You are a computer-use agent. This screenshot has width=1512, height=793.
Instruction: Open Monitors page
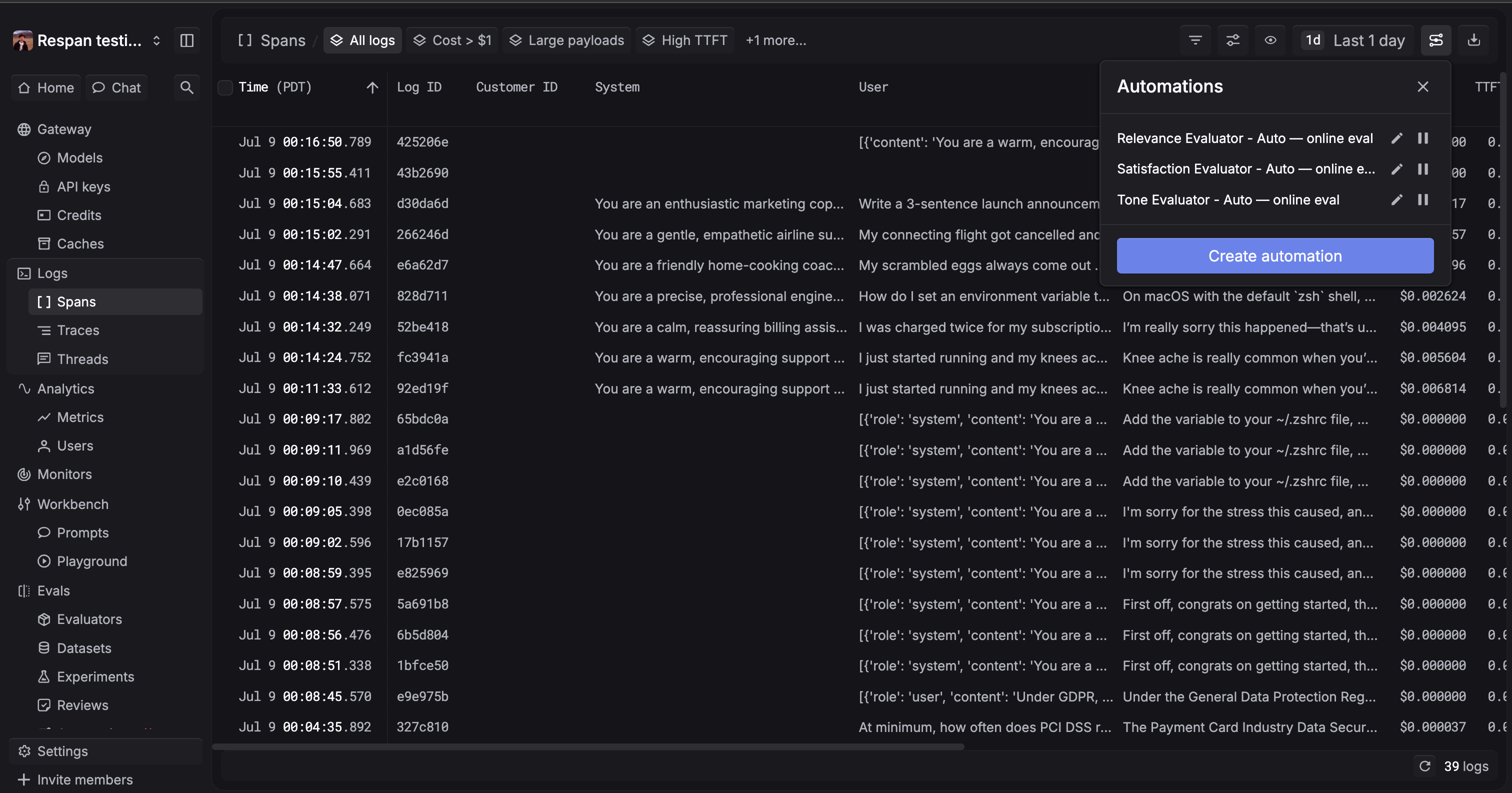tap(64, 474)
